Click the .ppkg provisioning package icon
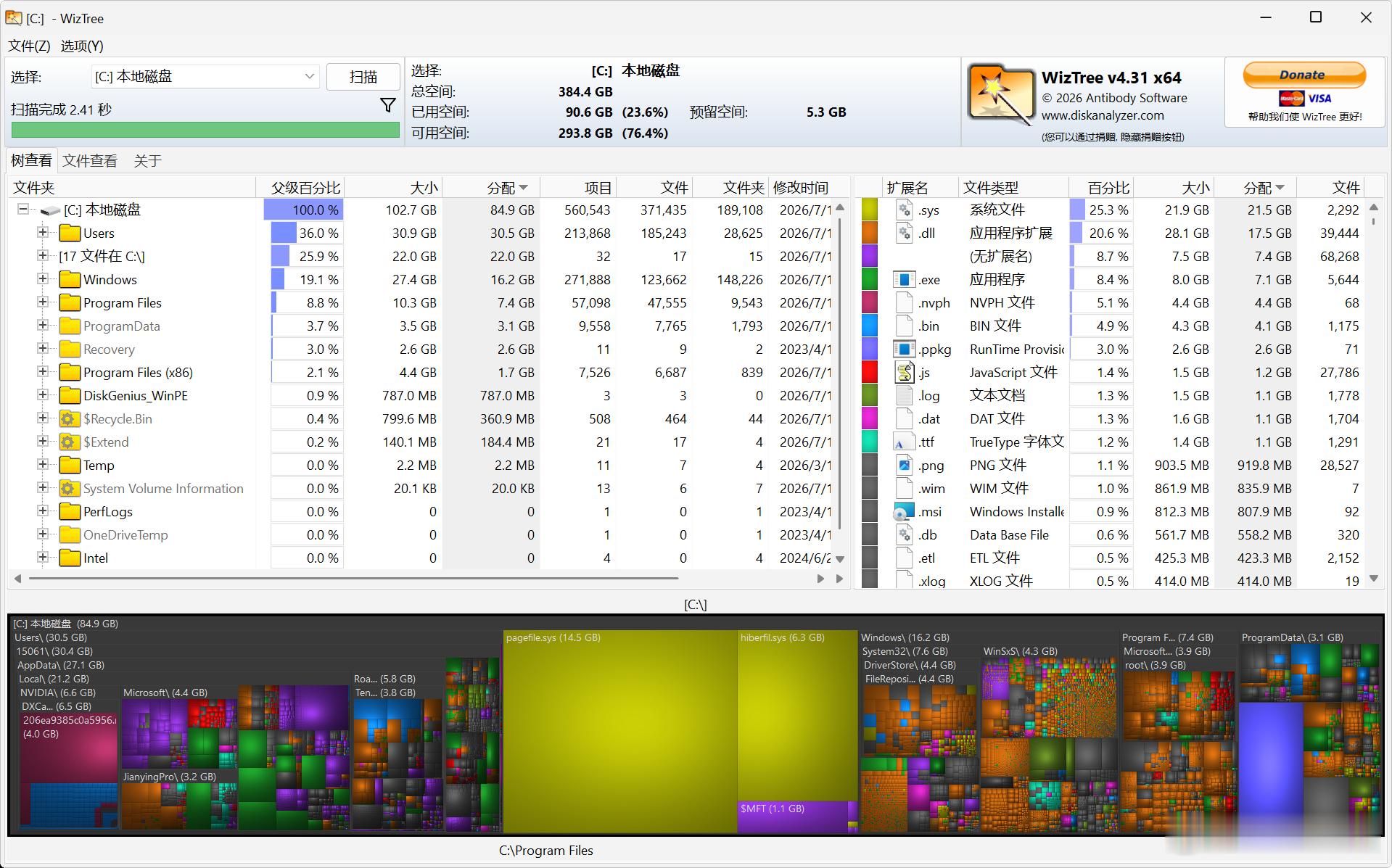The height and width of the screenshot is (868, 1392). (904, 350)
